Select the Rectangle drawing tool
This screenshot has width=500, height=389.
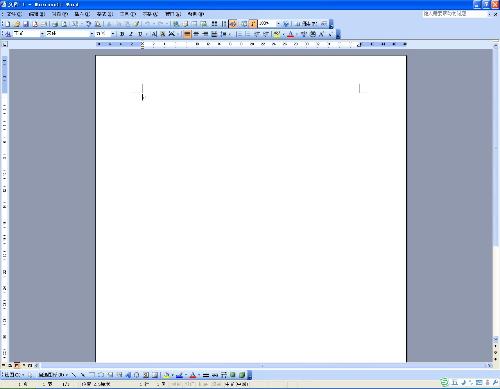pos(92,375)
